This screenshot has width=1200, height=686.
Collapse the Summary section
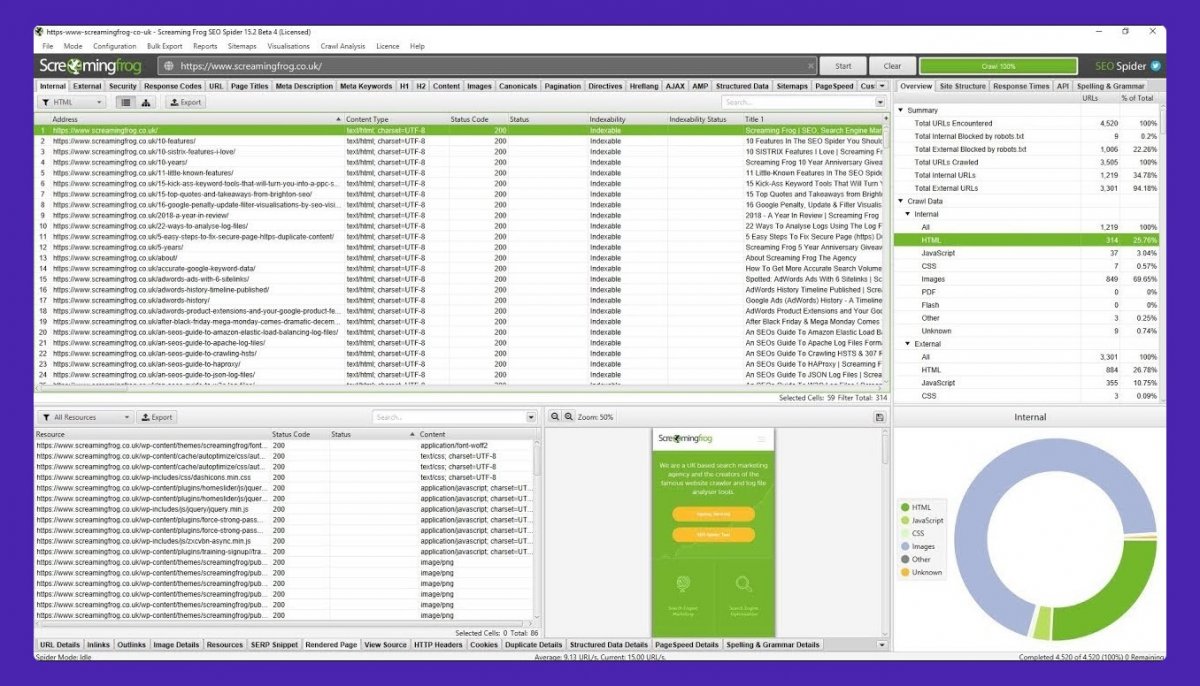click(900, 110)
